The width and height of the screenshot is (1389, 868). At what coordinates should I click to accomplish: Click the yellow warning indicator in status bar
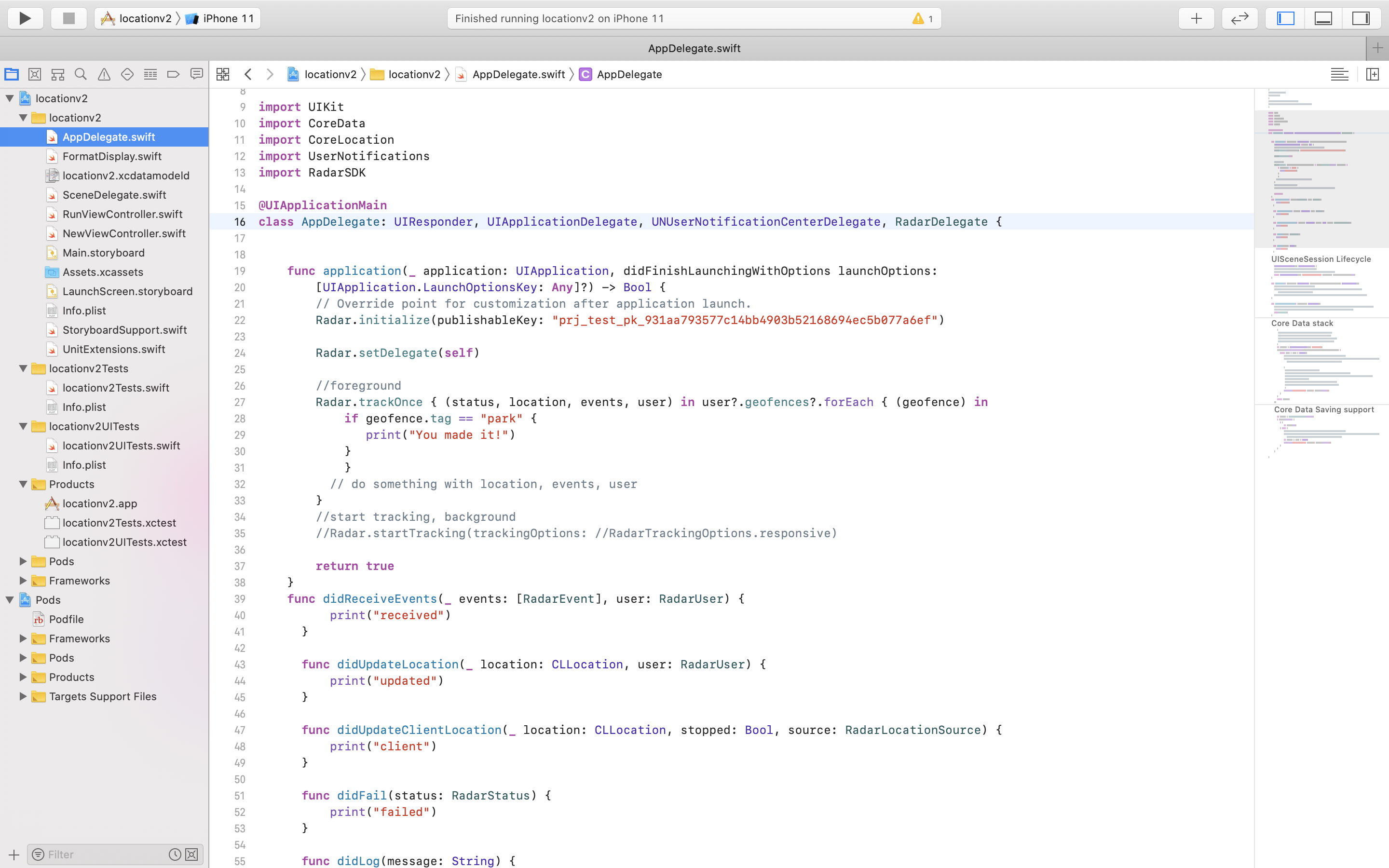918,18
